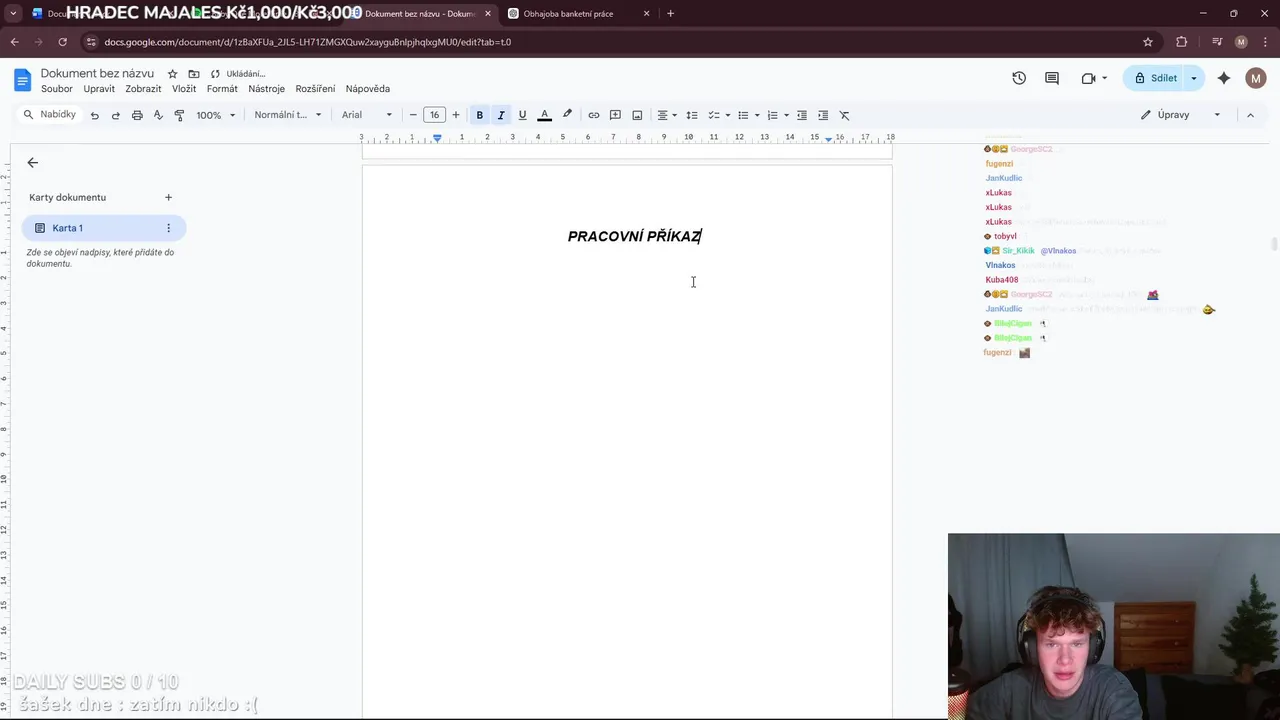The image size is (1280, 720).
Task: Open the move-to-folder icon beside title
Action: click(193, 74)
